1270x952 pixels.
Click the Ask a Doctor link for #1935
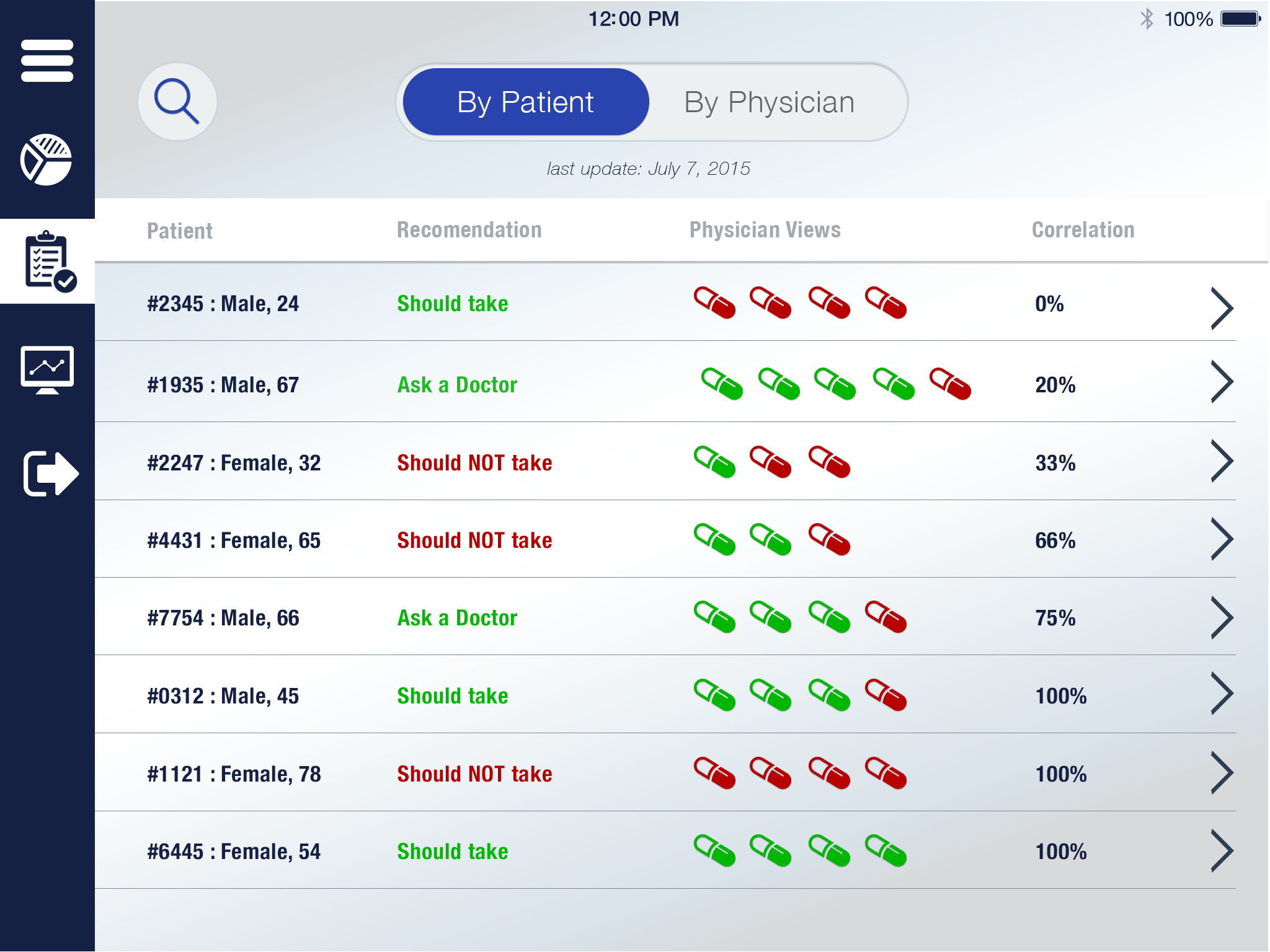point(457,385)
